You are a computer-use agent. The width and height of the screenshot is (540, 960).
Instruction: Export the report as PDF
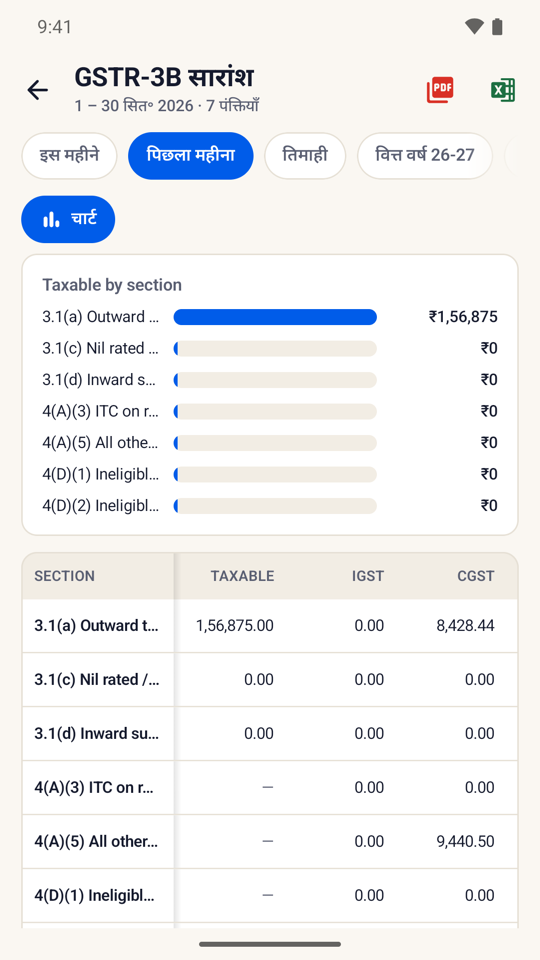point(440,91)
